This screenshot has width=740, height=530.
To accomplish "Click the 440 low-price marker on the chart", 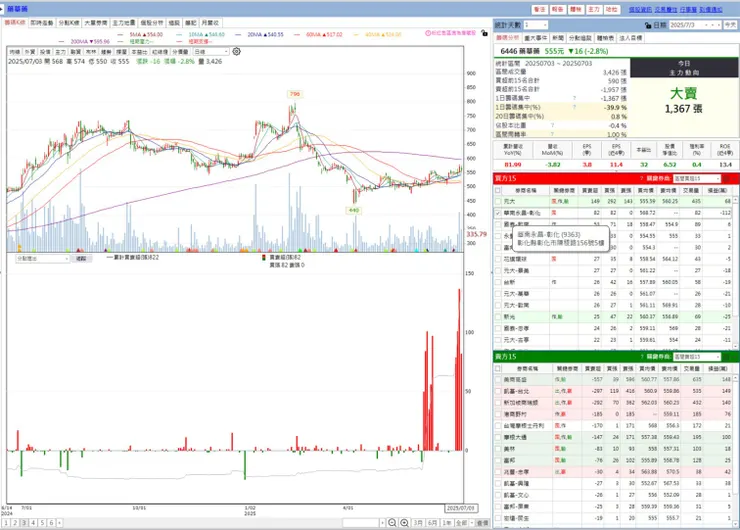I will 354,210.
